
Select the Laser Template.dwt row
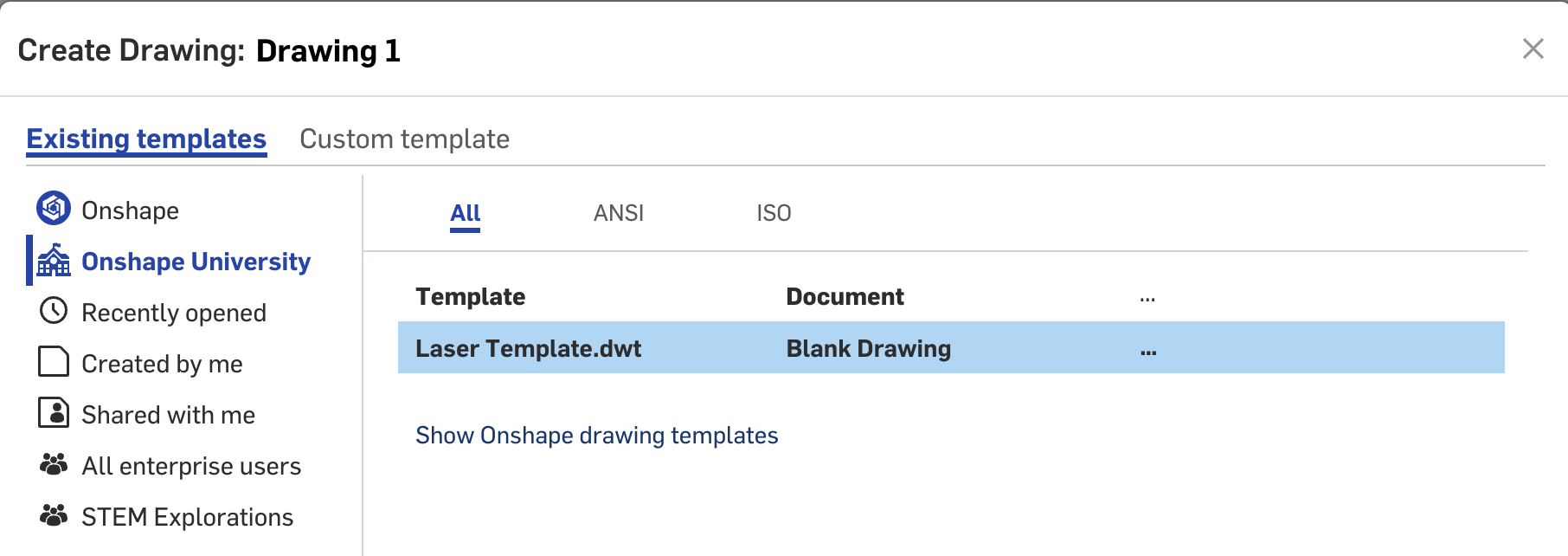pyautogui.click(x=528, y=348)
